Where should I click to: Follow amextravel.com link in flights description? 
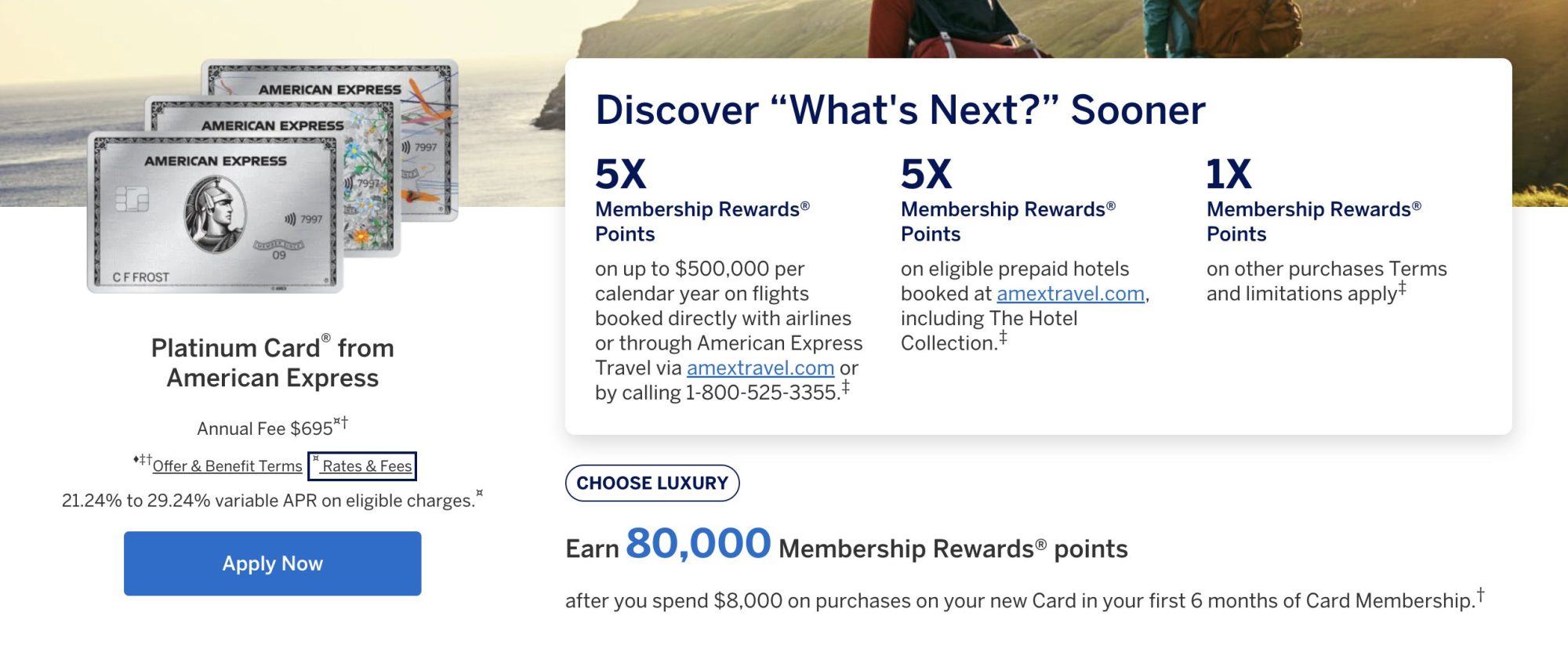tap(760, 368)
